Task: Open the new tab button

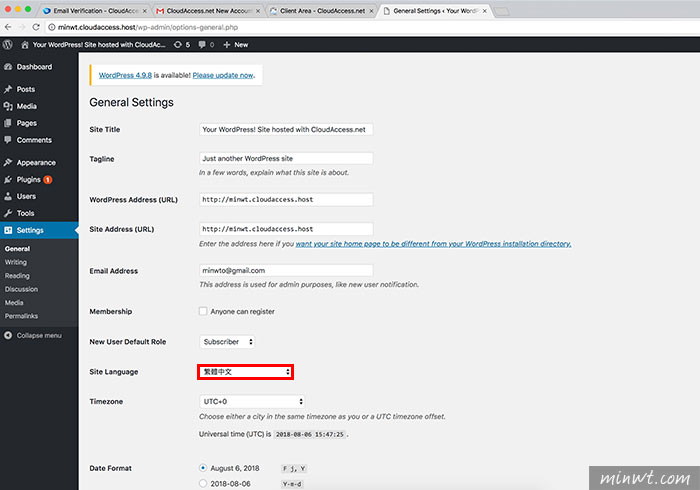Action: pyautogui.click(x=502, y=11)
